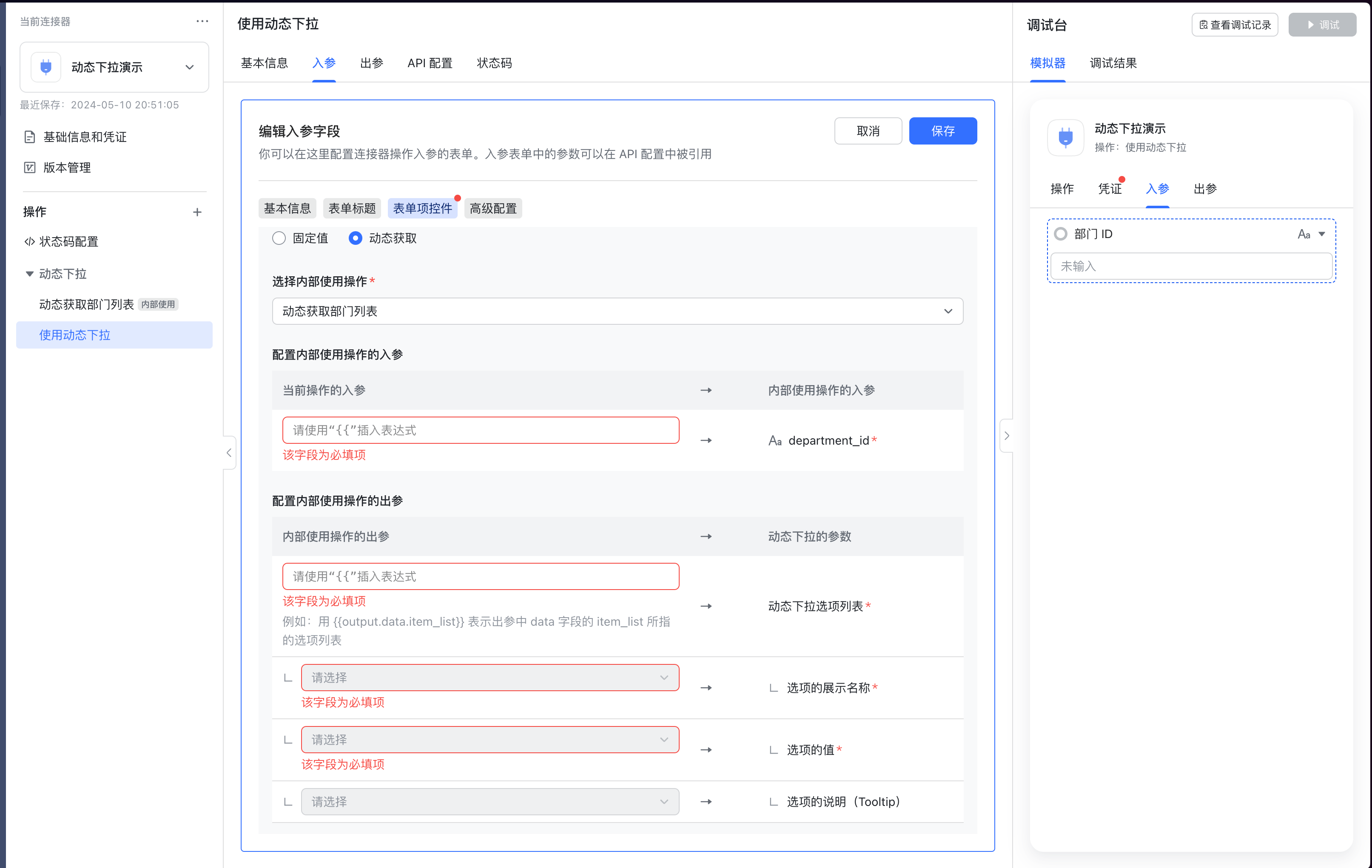Viewport: 1372px width, 868px height.
Task: Click the arrow icon in department_id mapping row
Action: (x=706, y=441)
